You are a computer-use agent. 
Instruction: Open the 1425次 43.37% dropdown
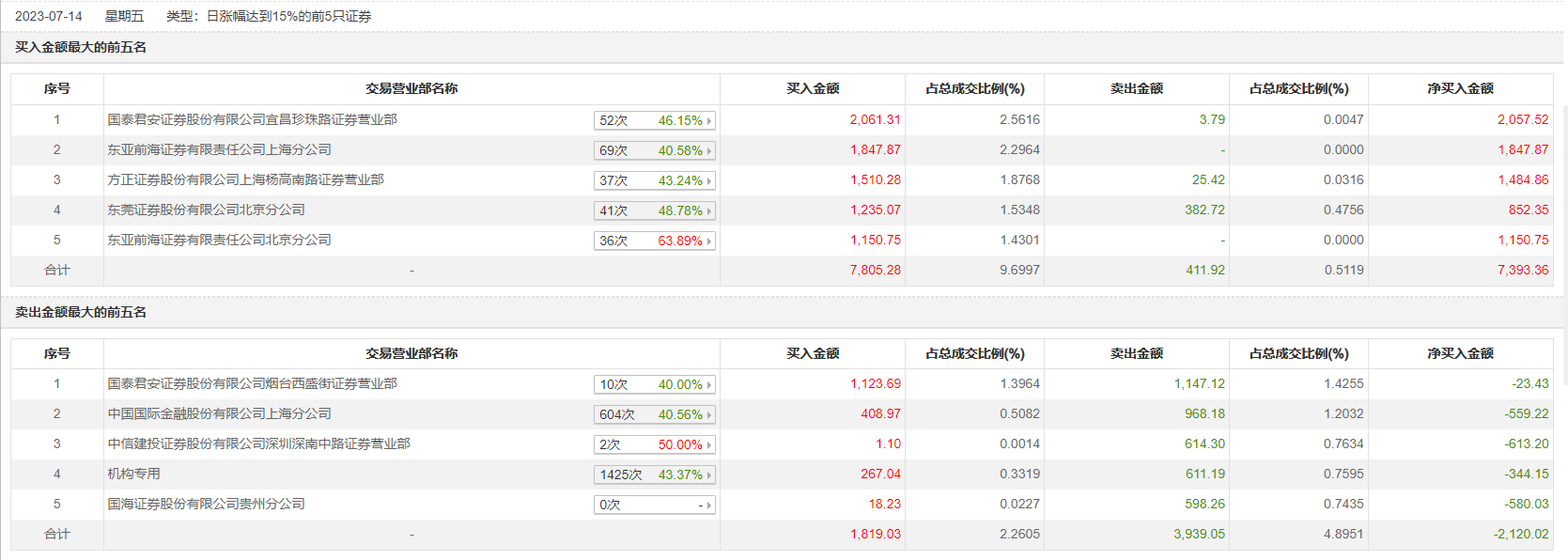point(655,474)
